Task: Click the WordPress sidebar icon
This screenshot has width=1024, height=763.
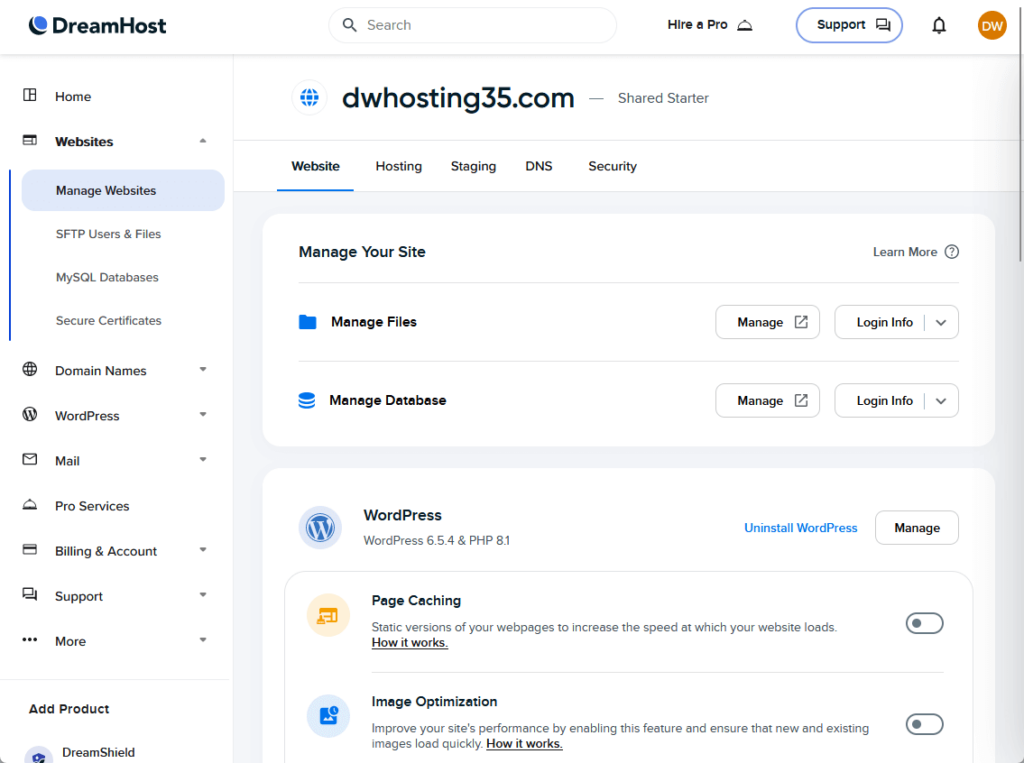Action: pos(30,414)
